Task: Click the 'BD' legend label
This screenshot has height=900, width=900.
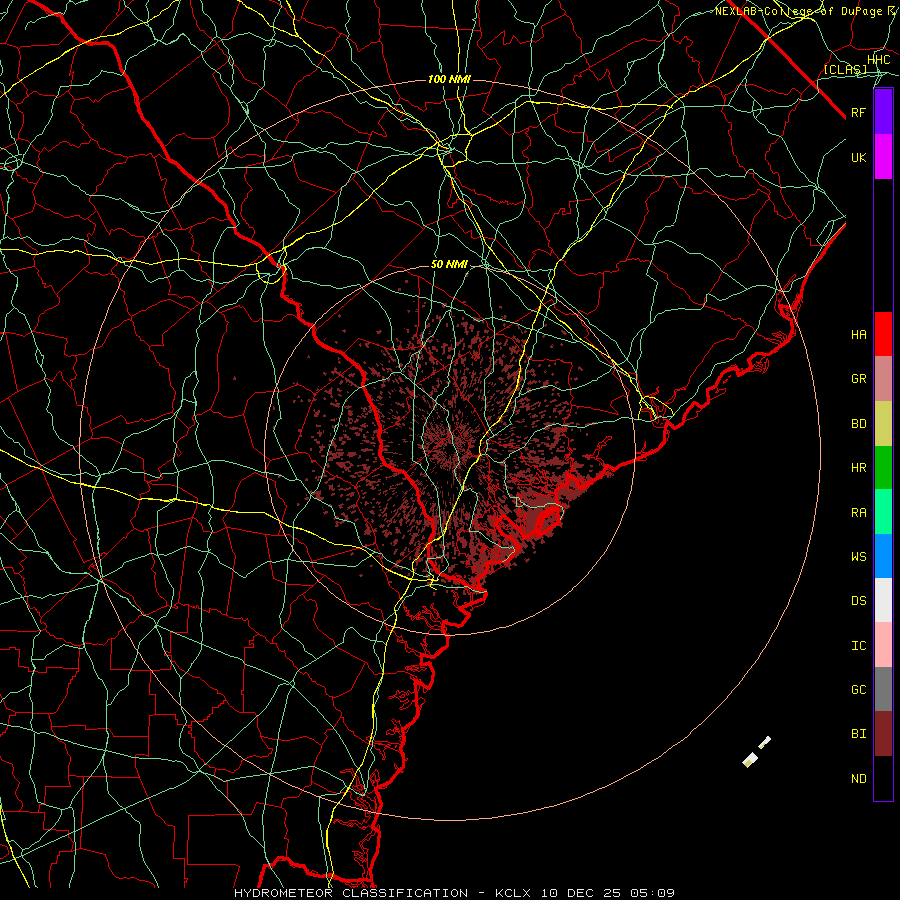Action: (x=858, y=424)
